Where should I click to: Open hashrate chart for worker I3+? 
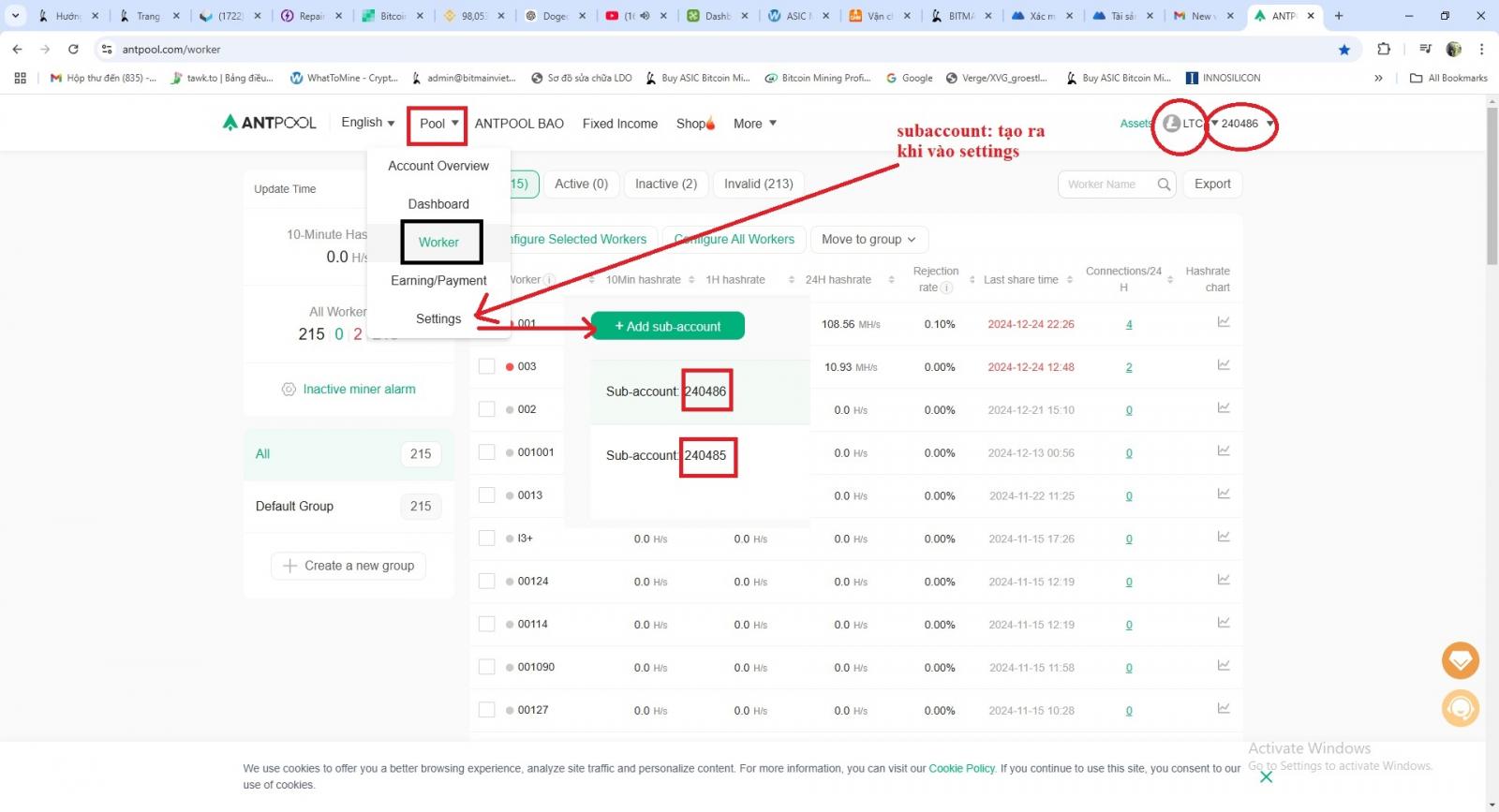coord(1224,538)
